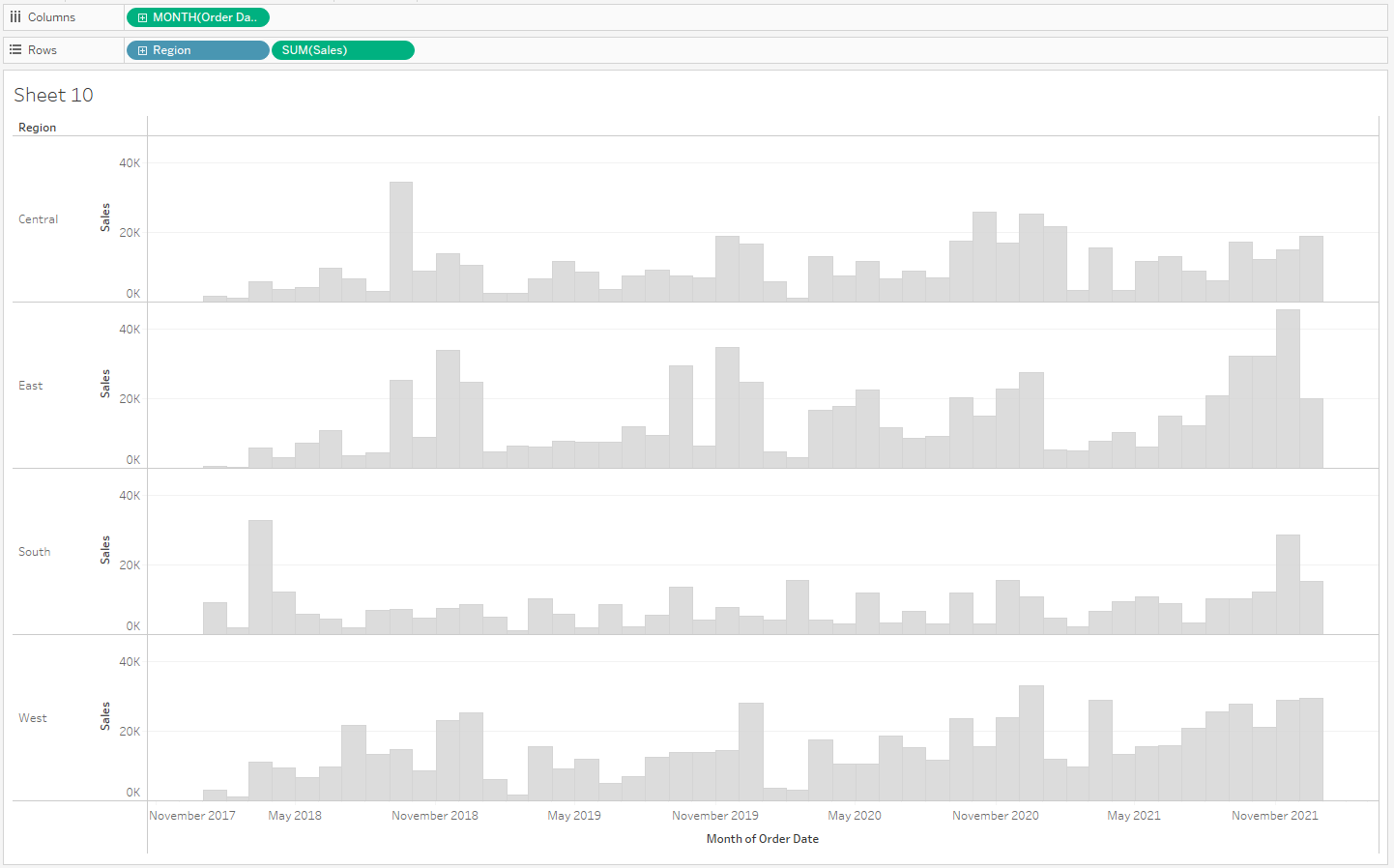
Task: Select the tallest bar in the South row
Action: coord(260,577)
